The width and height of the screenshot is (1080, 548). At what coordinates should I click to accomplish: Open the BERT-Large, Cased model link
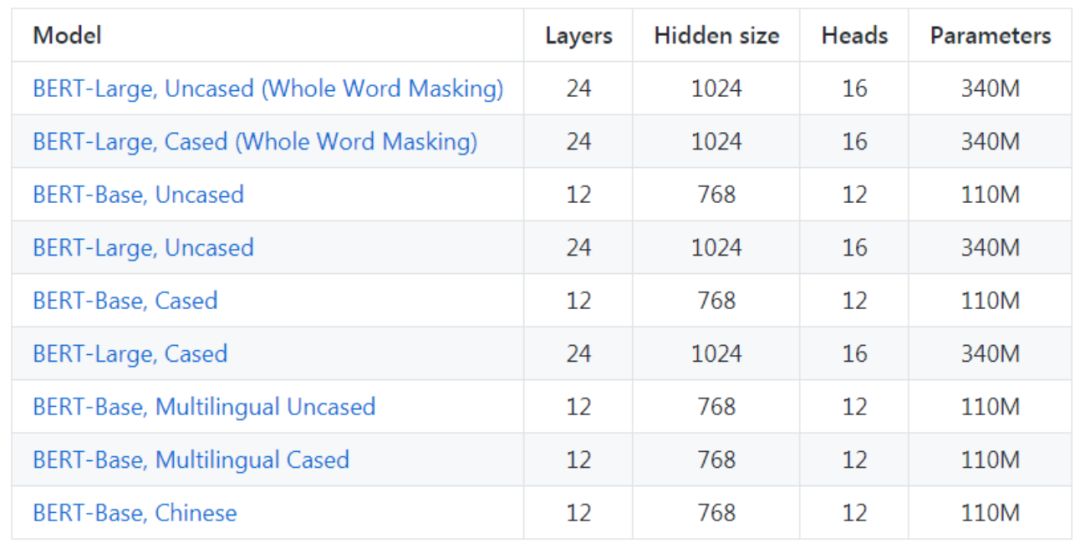pos(130,354)
